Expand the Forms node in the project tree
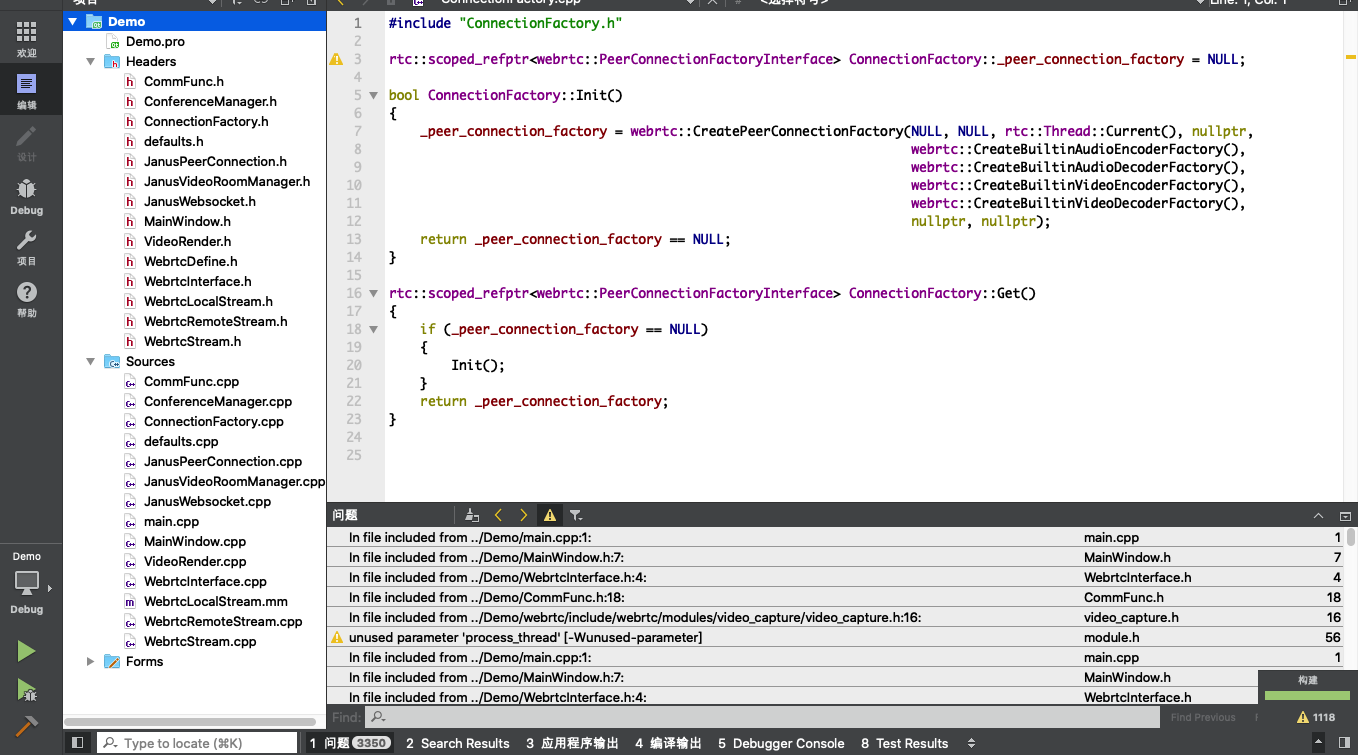1358x755 pixels. pyautogui.click(x=90, y=661)
